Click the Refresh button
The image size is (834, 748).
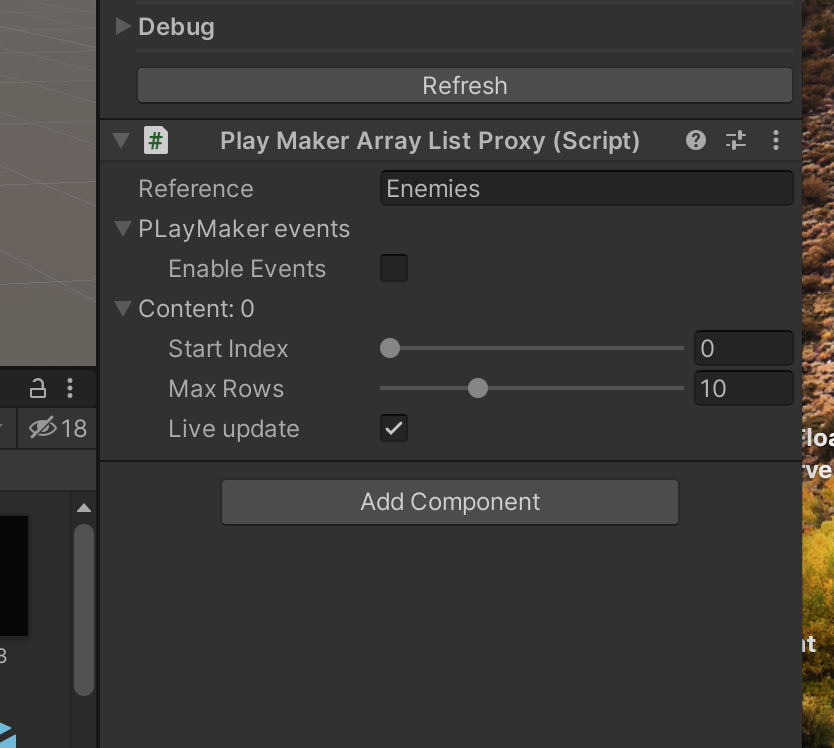pyautogui.click(x=465, y=85)
